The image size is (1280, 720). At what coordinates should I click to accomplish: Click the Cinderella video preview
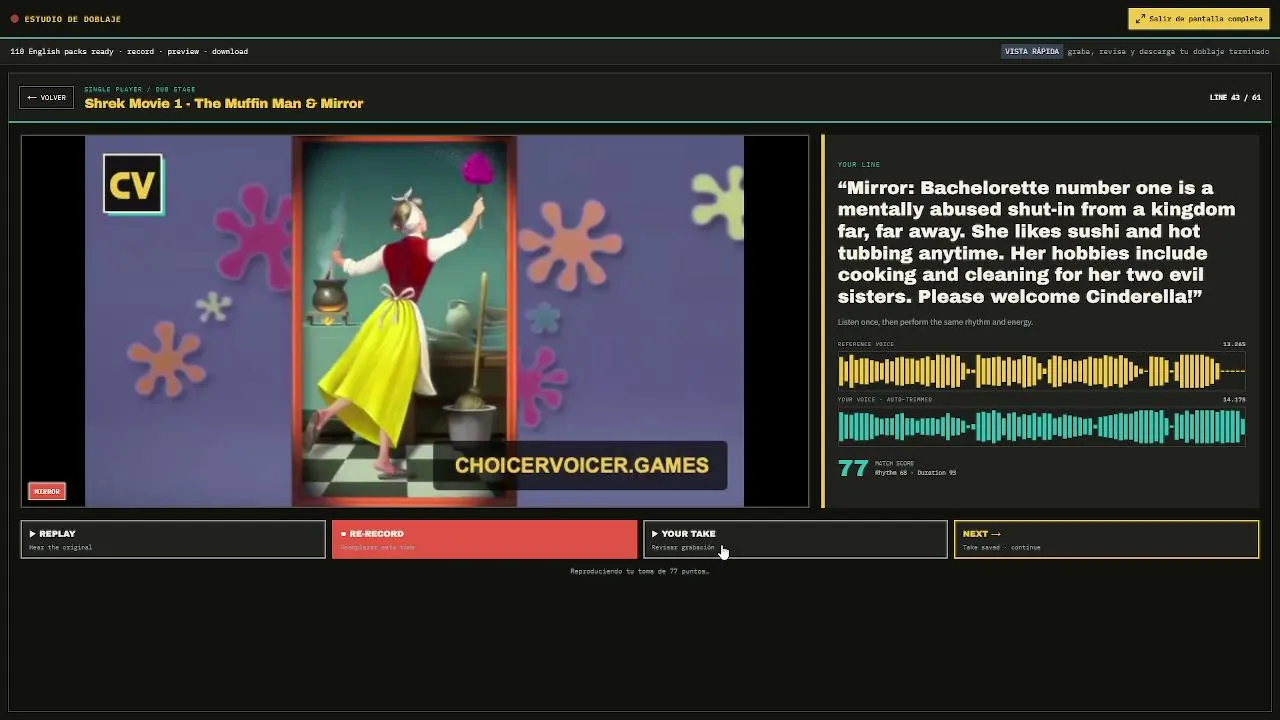(x=414, y=321)
